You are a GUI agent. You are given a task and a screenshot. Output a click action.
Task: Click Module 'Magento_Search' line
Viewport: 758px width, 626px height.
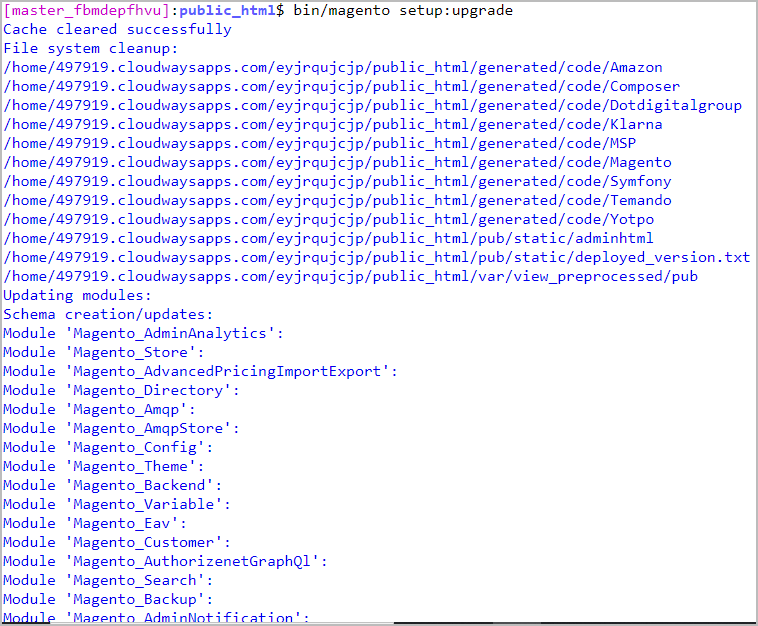coord(108,580)
